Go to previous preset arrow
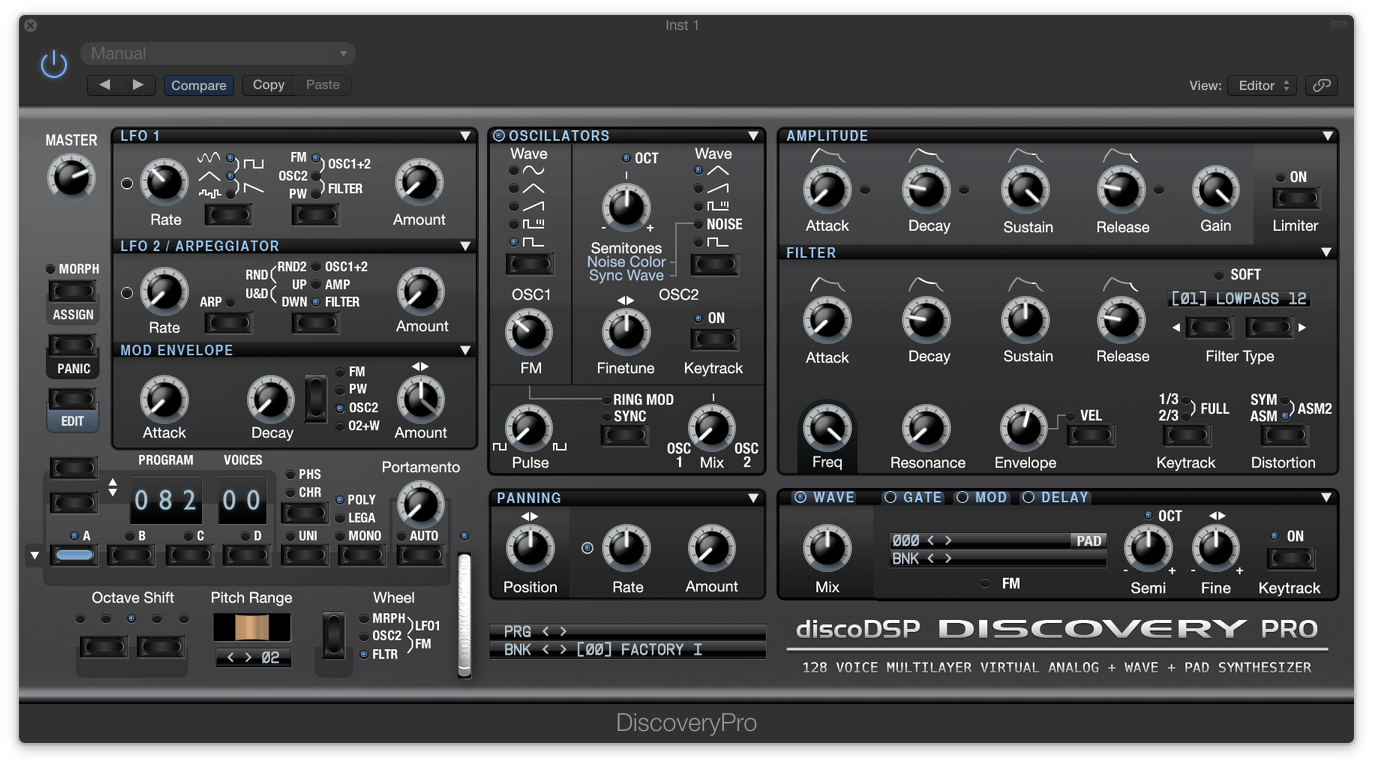 104,85
